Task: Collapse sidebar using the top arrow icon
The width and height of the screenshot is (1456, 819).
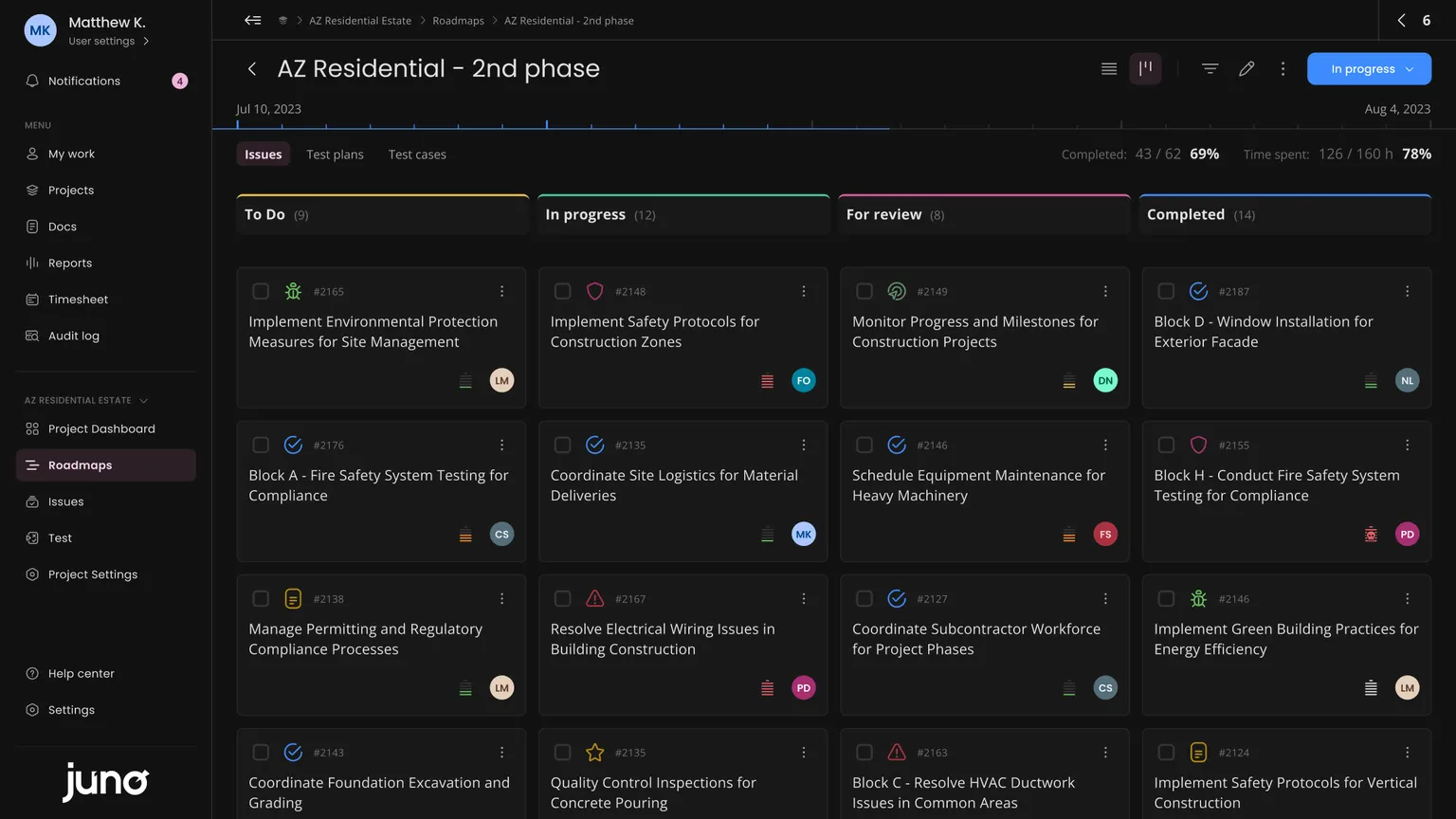Action: click(252, 20)
